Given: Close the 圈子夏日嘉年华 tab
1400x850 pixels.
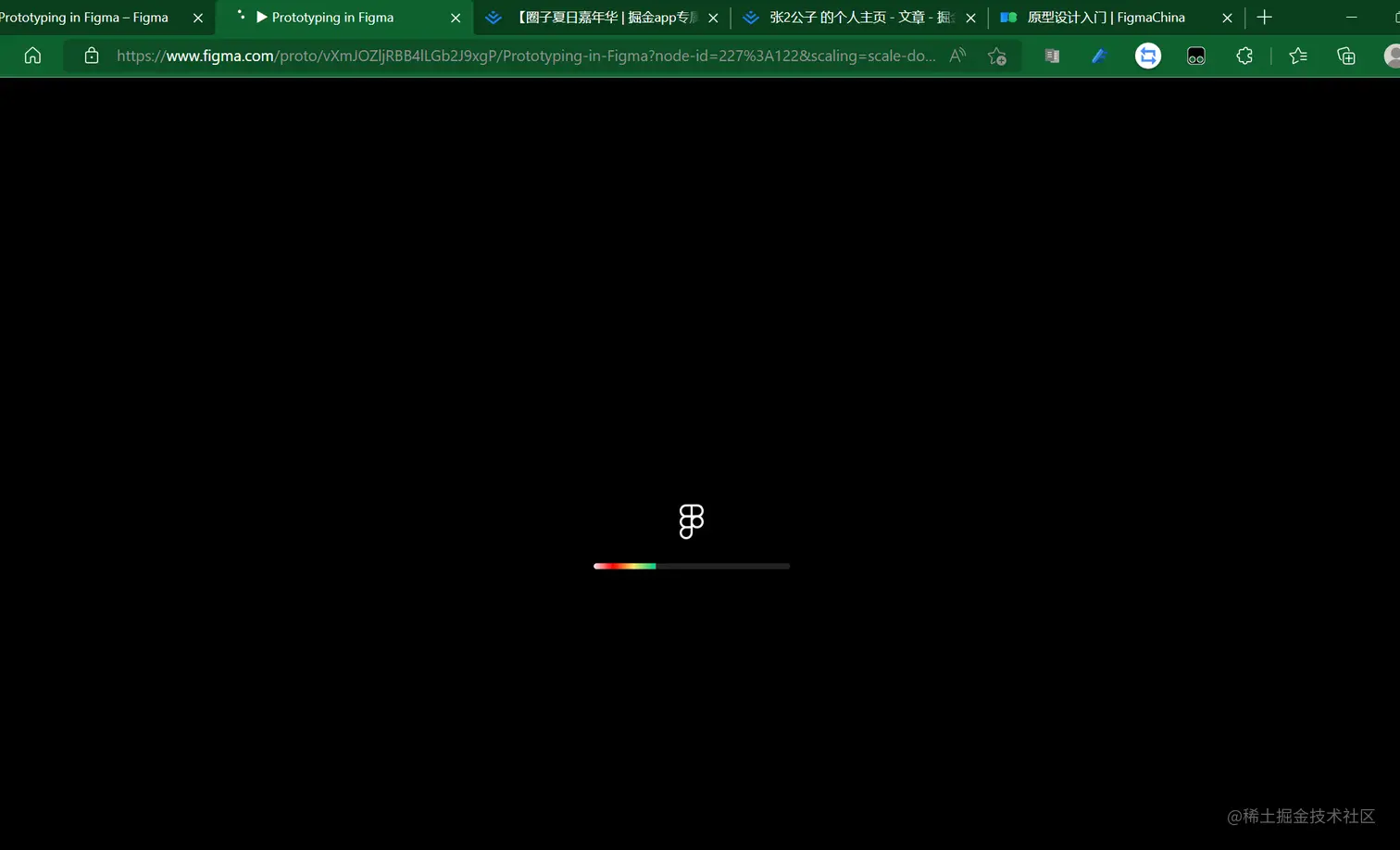Looking at the screenshot, I should point(713,18).
